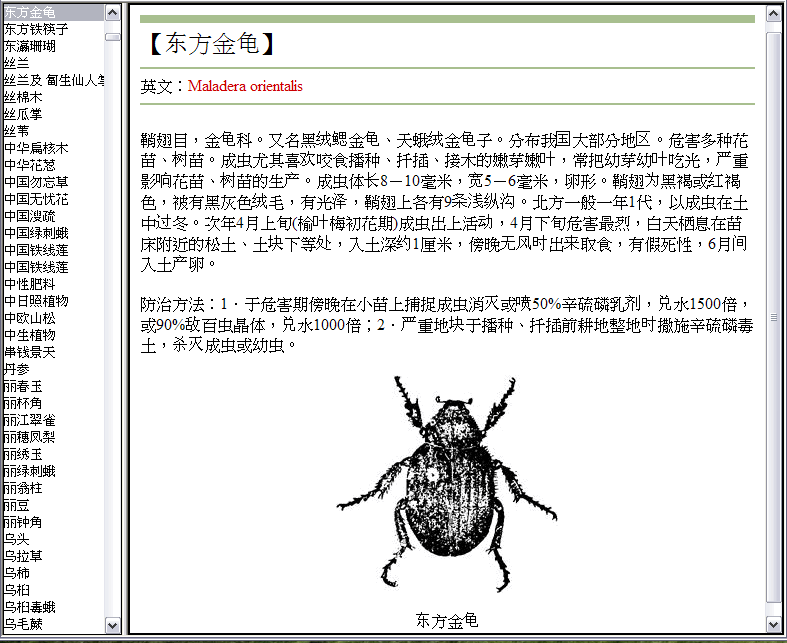This screenshot has width=787, height=643.
Task: Click the 英文 label before the Latin name
Action: 156,86
